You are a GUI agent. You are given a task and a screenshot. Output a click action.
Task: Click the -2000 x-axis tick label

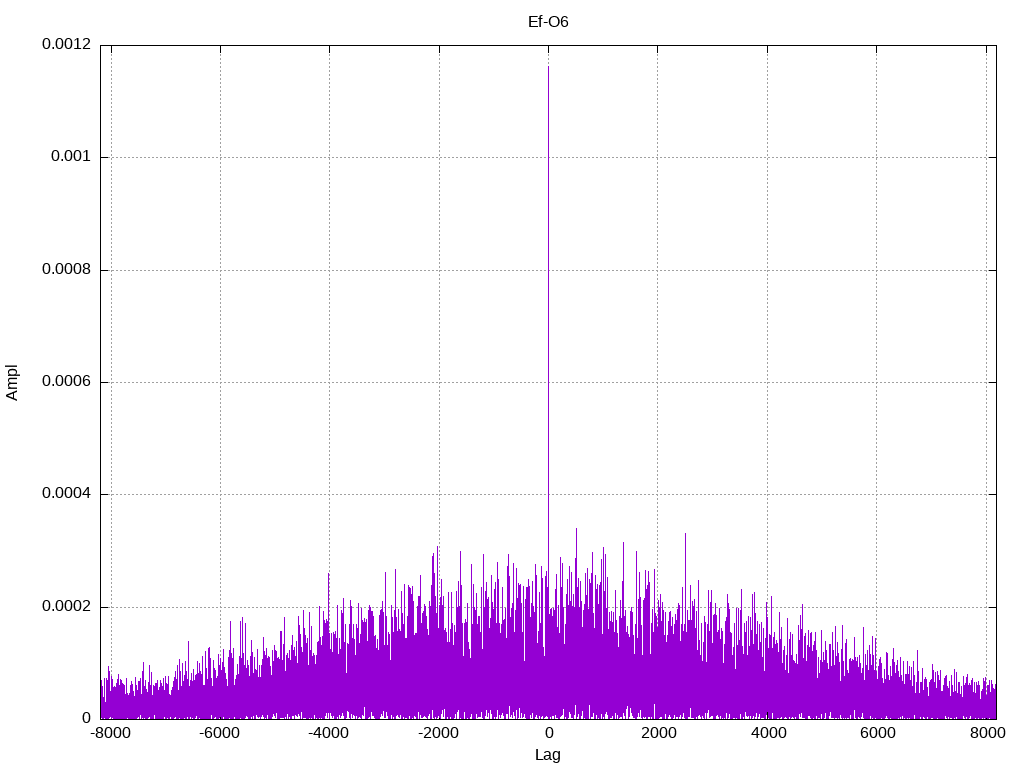[438, 733]
